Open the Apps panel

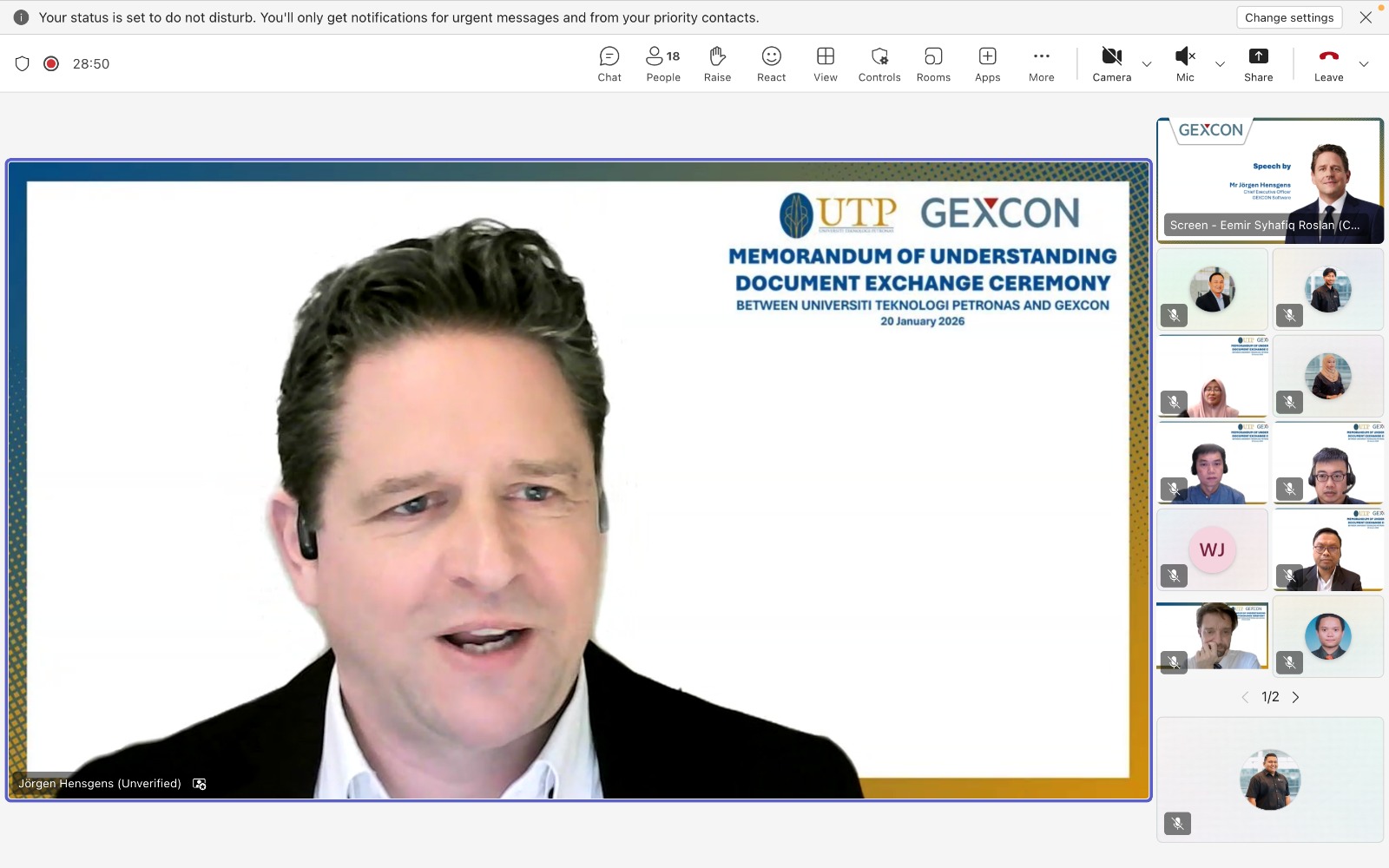click(987, 64)
